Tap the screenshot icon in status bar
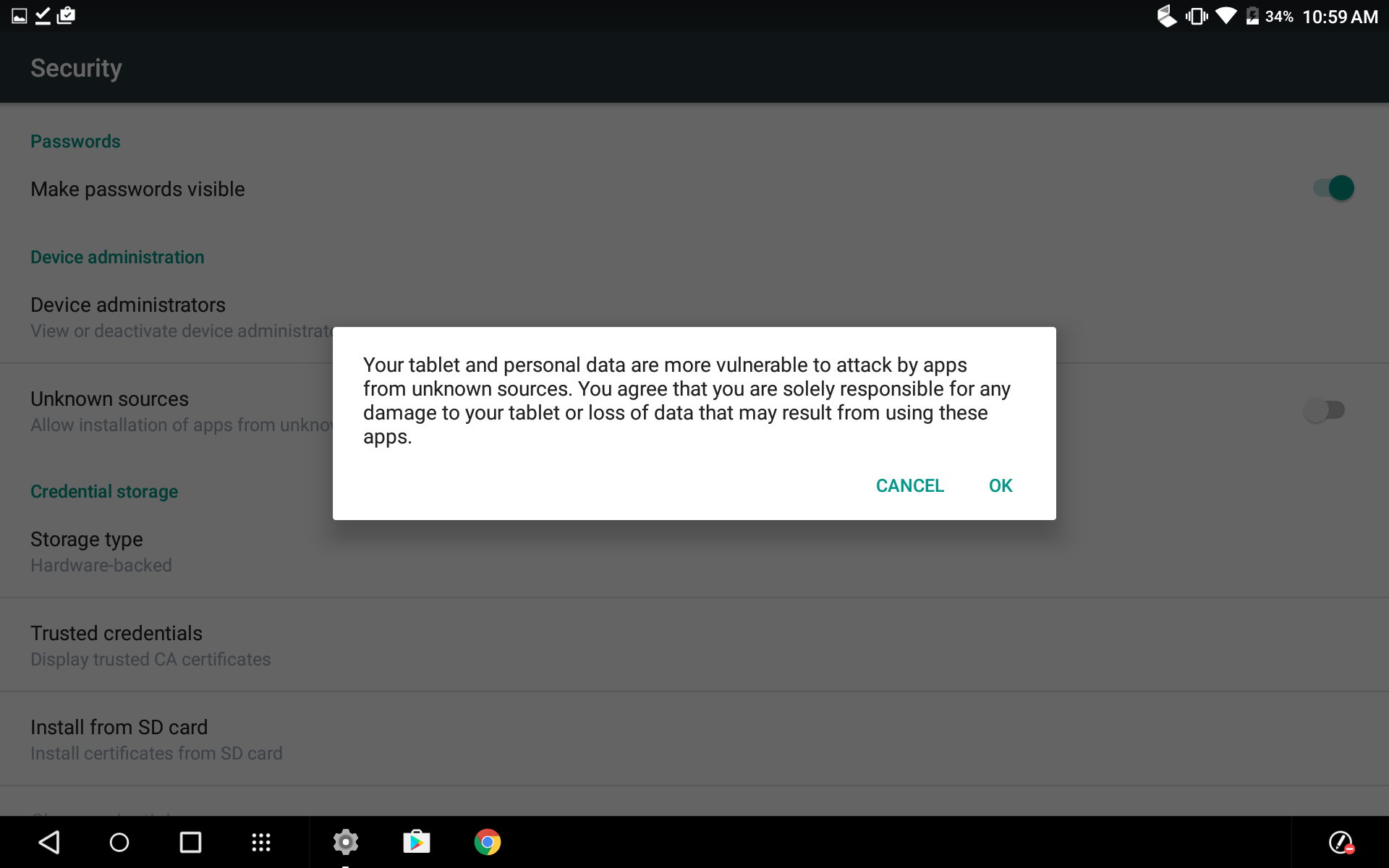Image resolution: width=1389 pixels, height=868 pixels. pyautogui.click(x=17, y=14)
